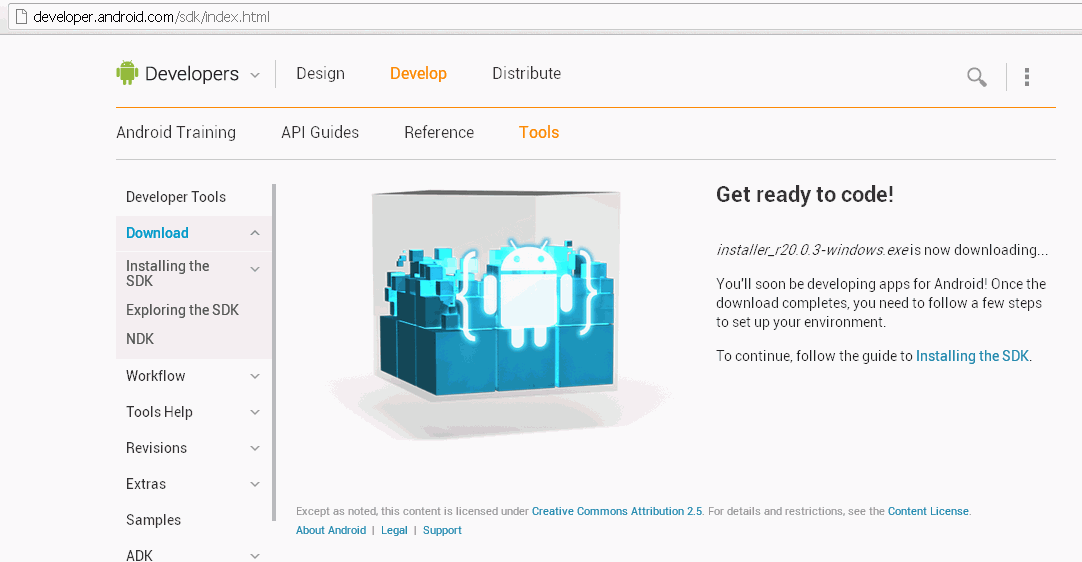Open the vertical dots overflow menu
The height and width of the screenshot is (562, 1082).
tap(1027, 77)
